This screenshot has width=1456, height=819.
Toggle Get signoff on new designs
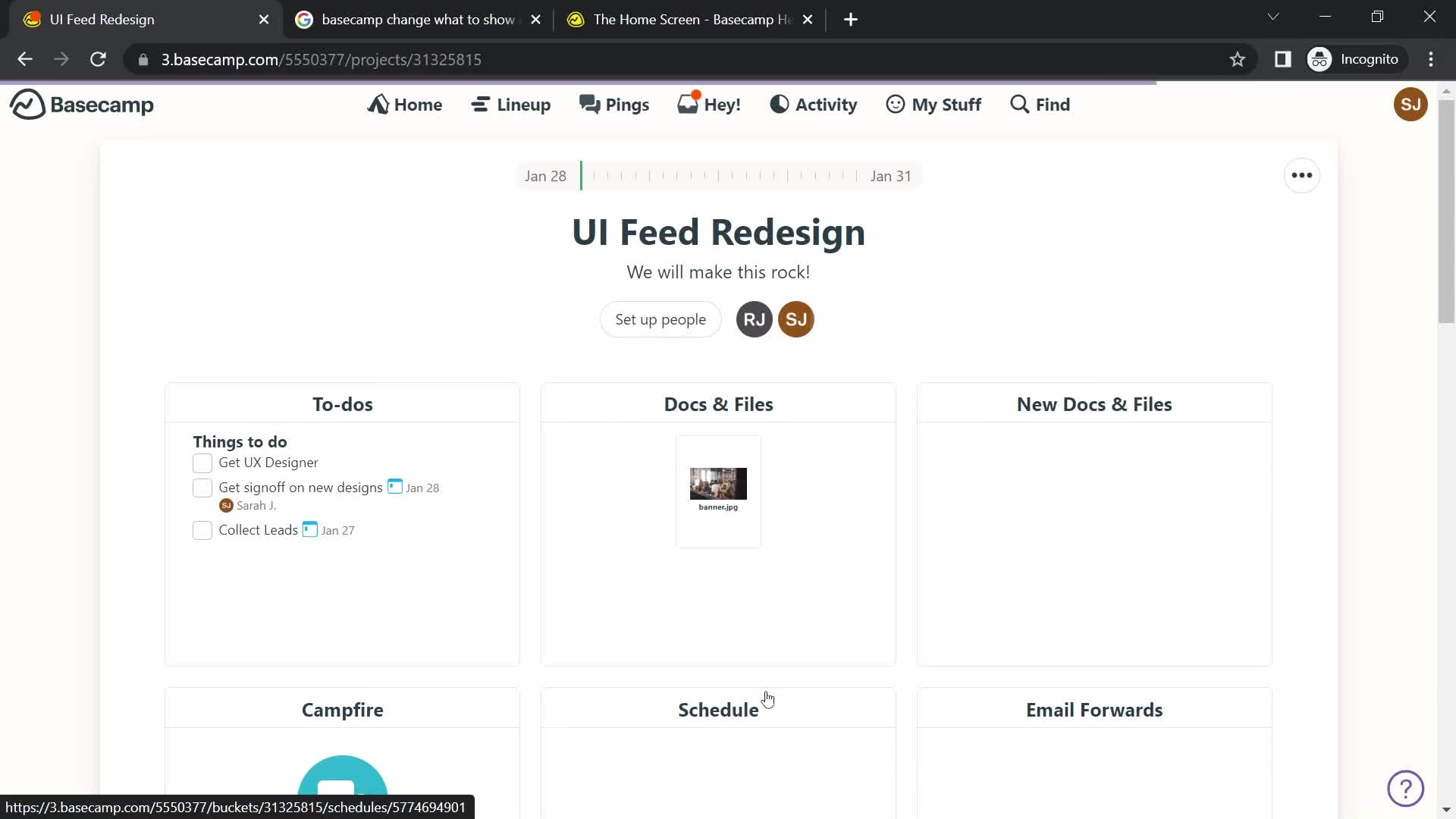[202, 488]
